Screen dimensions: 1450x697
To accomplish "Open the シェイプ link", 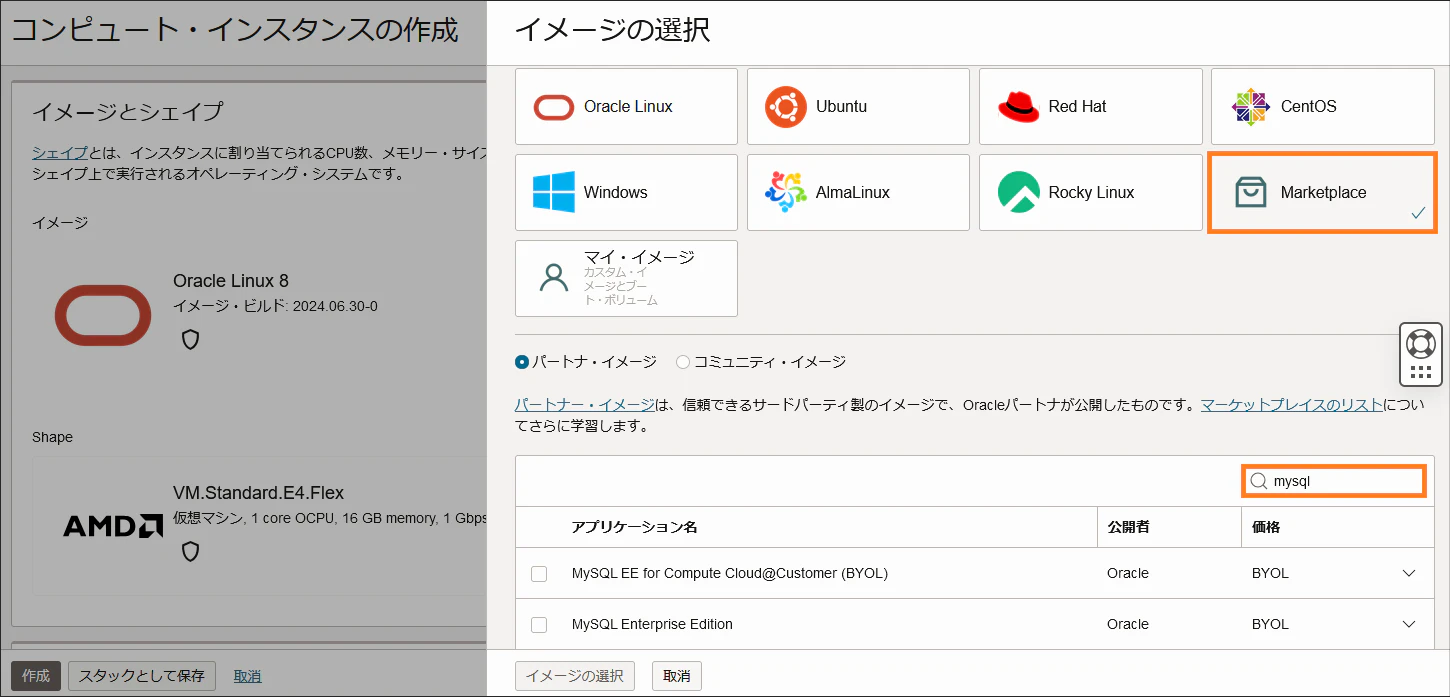I will pyautogui.click(x=60, y=153).
